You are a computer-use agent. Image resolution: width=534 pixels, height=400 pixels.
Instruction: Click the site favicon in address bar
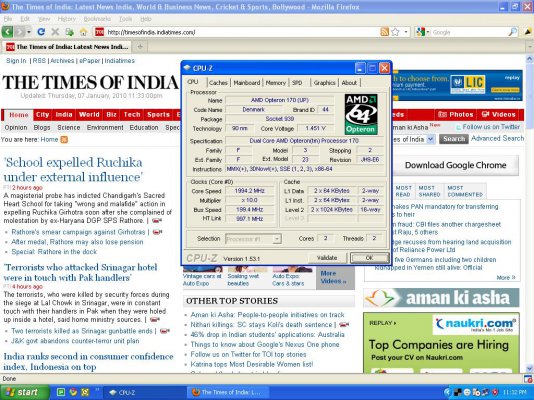click(99, 32)
